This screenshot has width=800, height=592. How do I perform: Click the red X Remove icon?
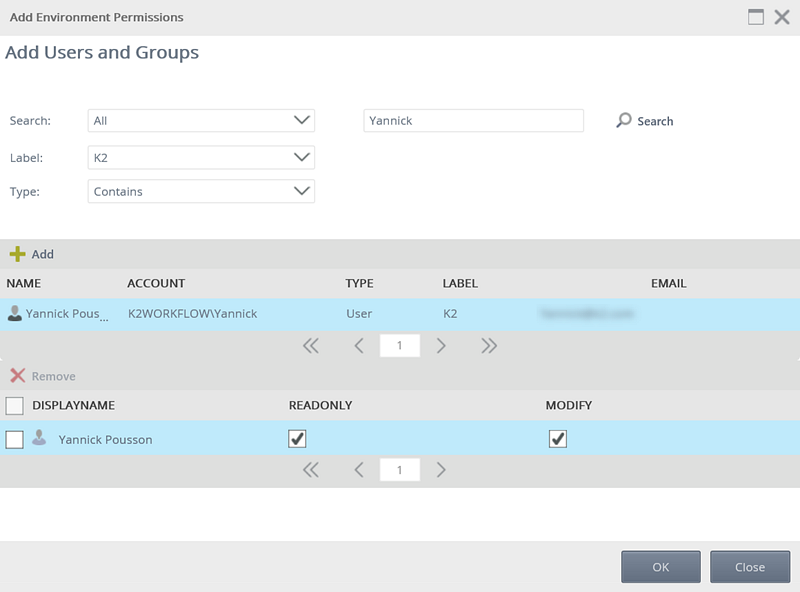[x=17, y=376]
